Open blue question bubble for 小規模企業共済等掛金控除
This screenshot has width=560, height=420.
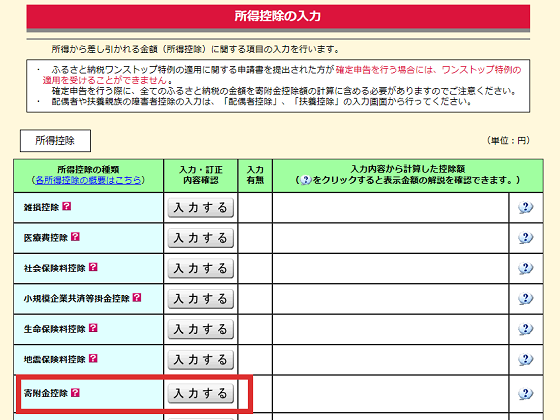point(525,298)
